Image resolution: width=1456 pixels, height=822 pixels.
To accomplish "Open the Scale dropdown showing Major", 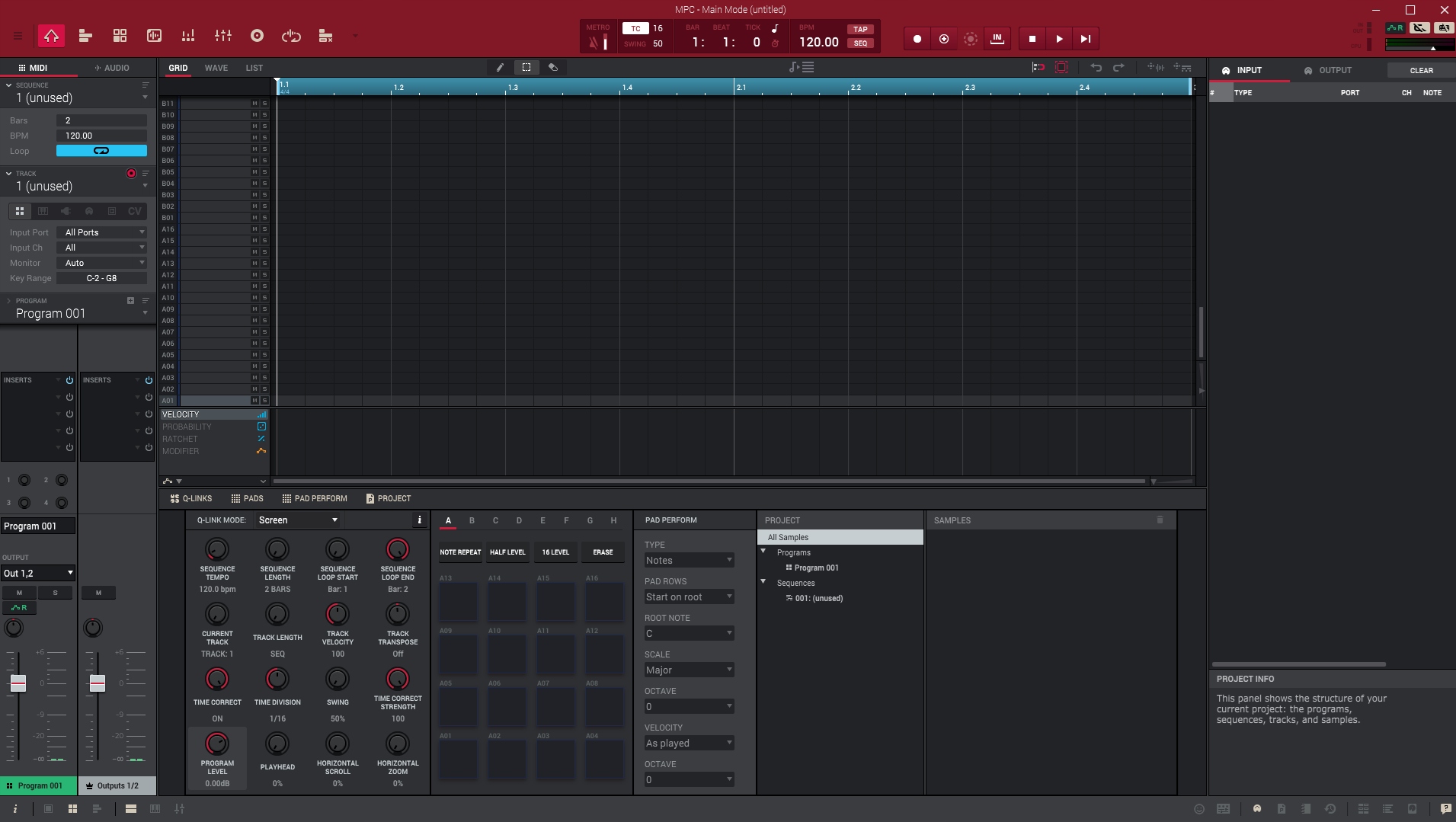I will click(x=689, y=670).
